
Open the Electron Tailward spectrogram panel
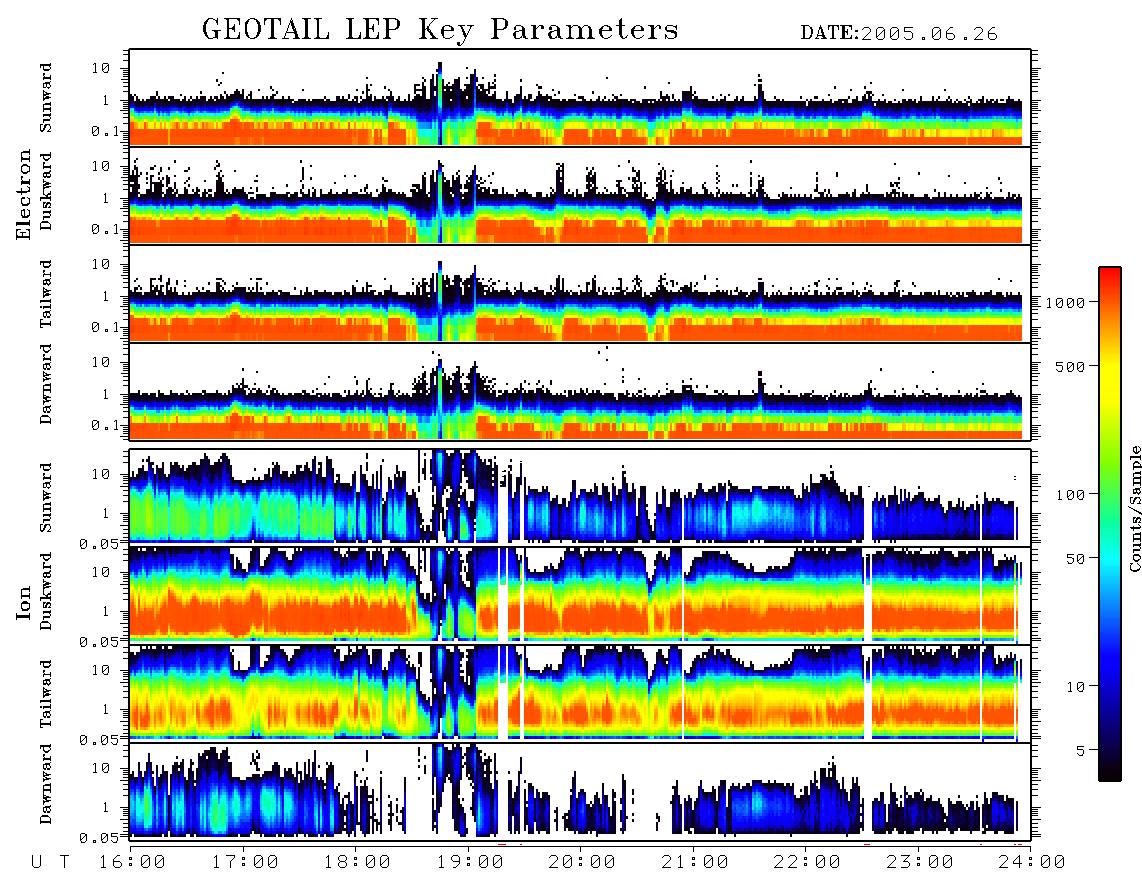point(580,294)
